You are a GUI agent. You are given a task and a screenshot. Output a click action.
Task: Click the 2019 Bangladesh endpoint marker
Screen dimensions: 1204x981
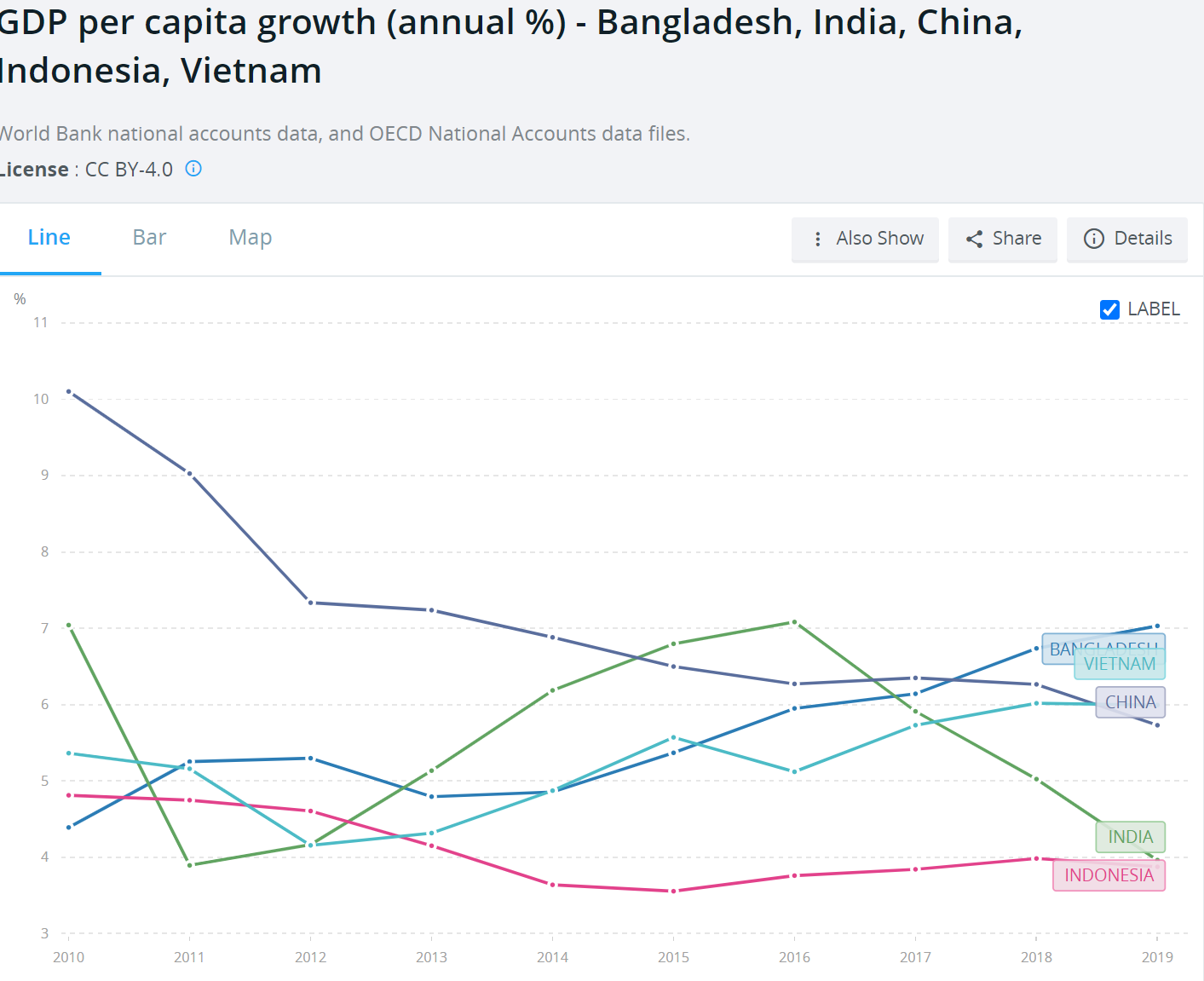click(1157, 626)
